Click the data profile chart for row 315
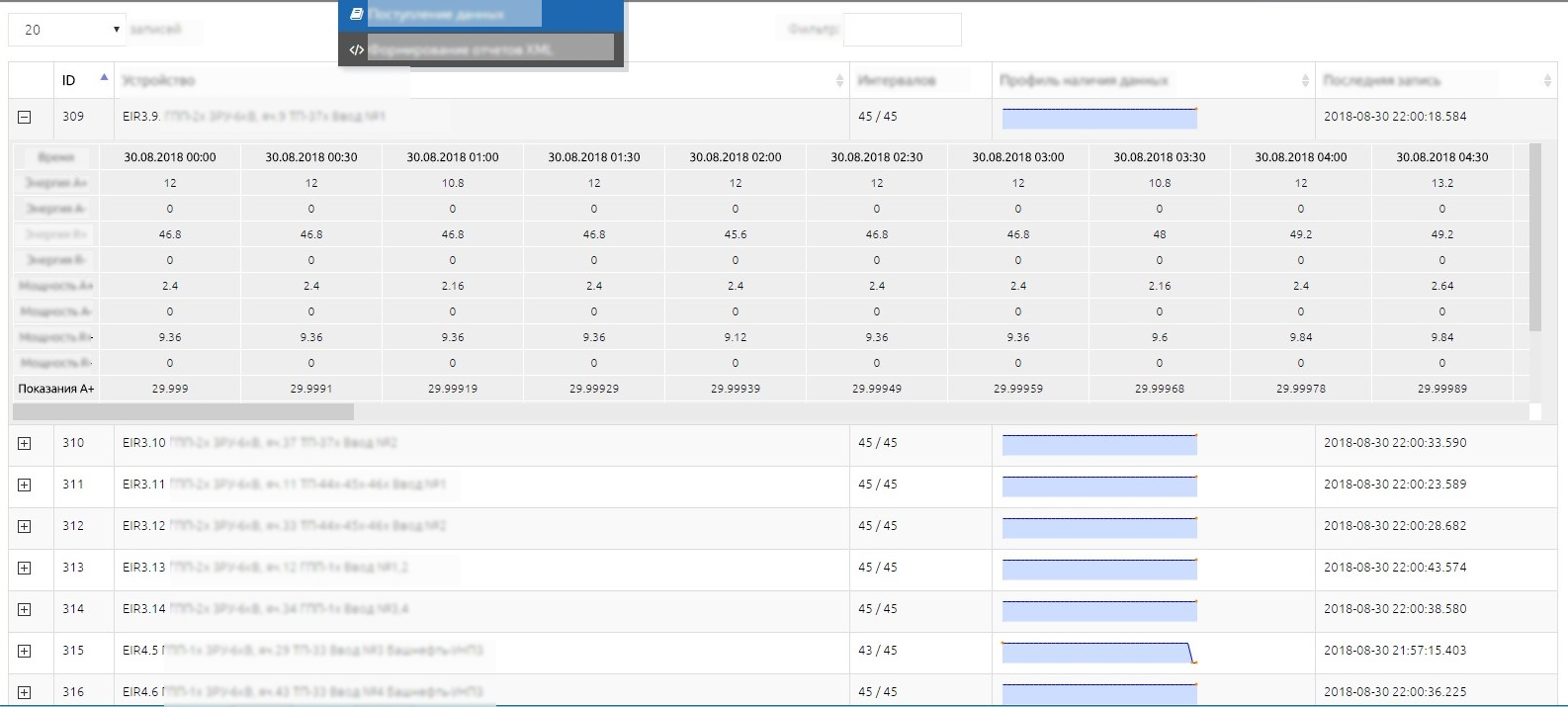 (1099, 653)
